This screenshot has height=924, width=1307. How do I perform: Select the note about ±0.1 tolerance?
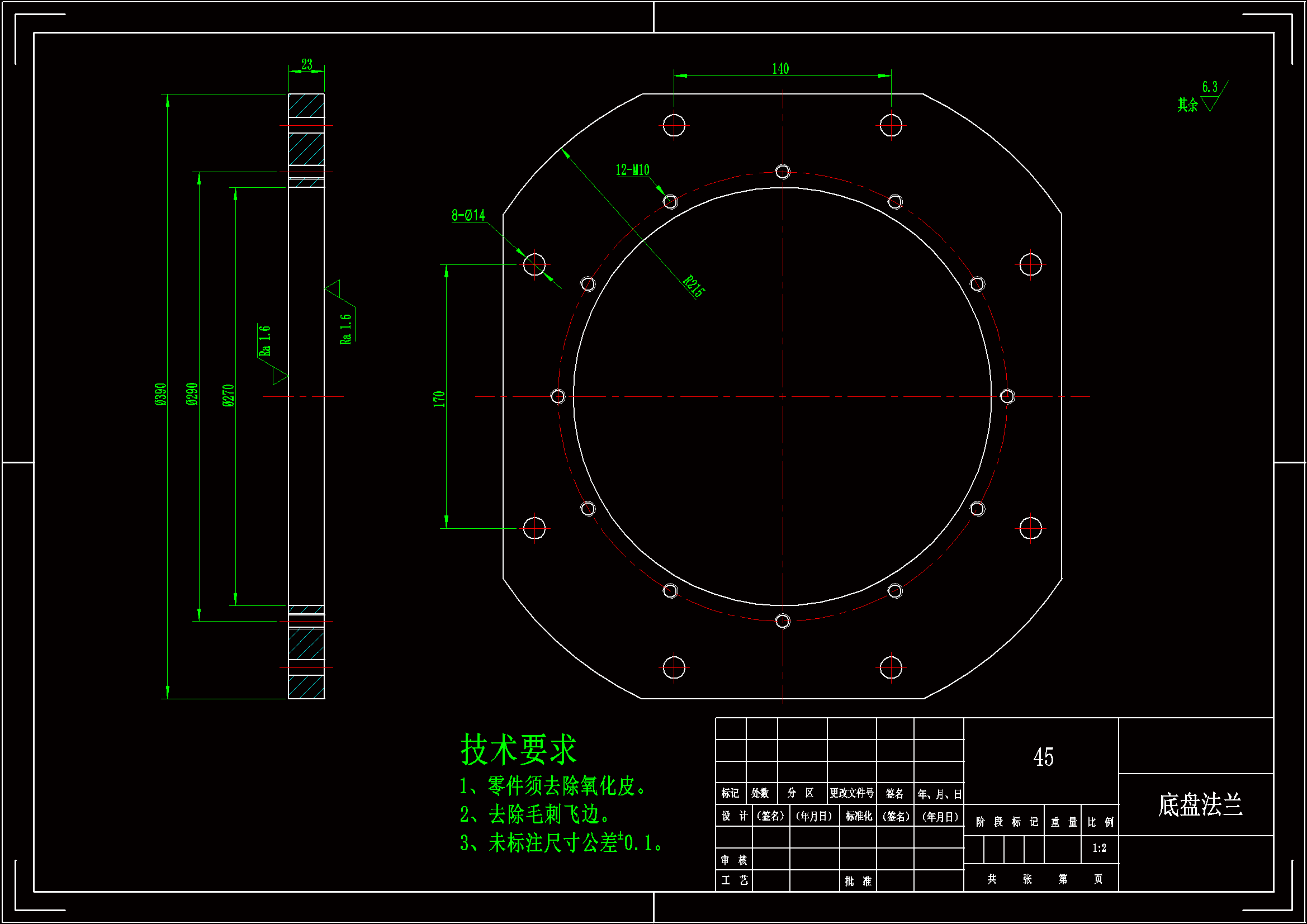tap(561, 843)
